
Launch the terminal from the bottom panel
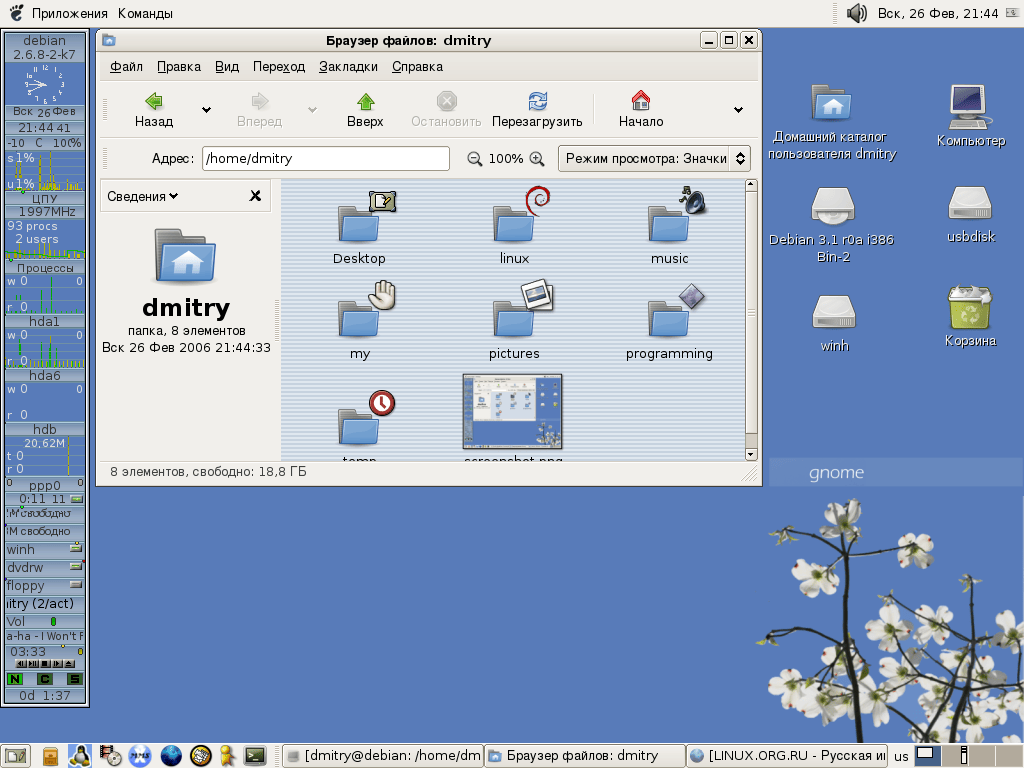coord(255,756)
